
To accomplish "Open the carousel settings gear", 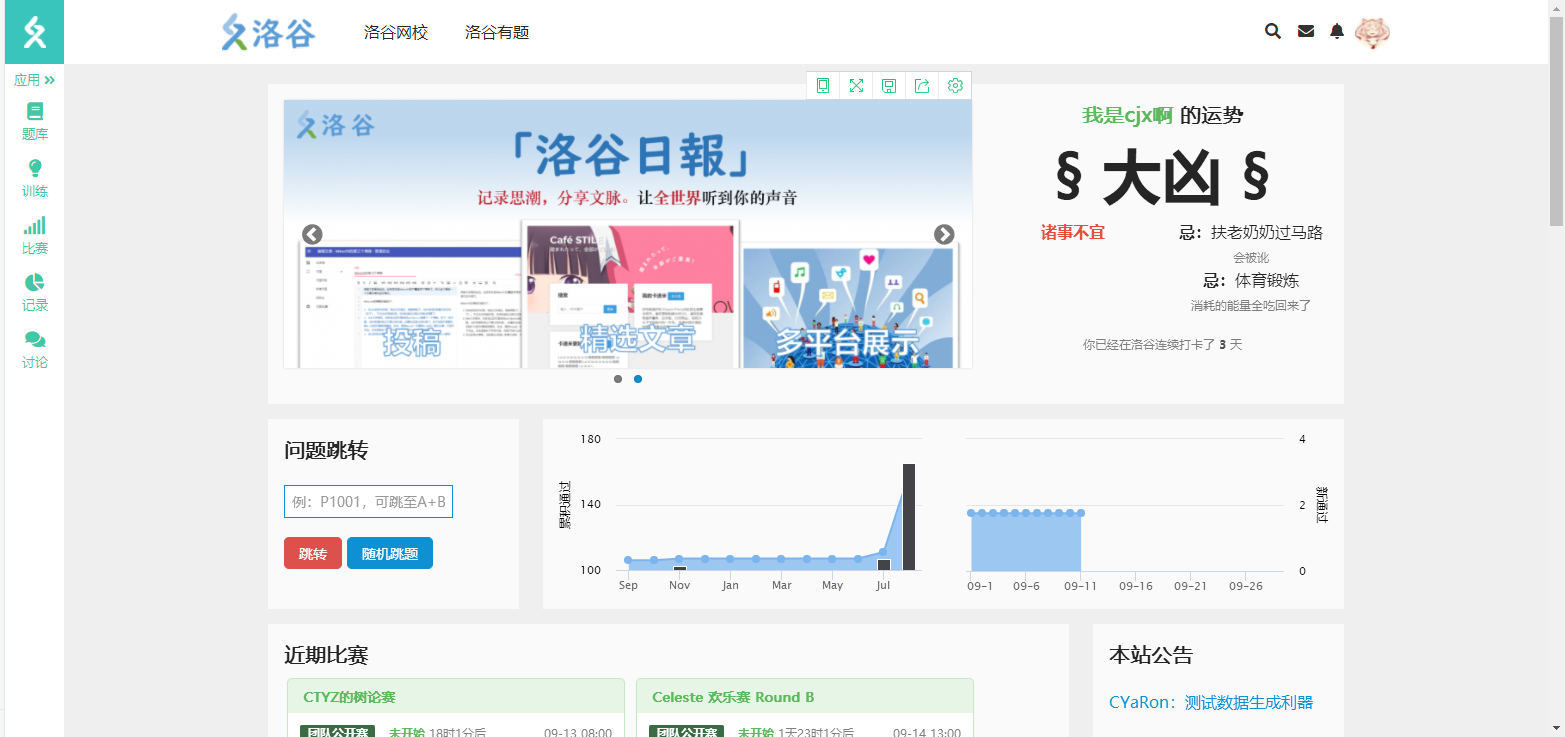I will [x=954, y=86].
